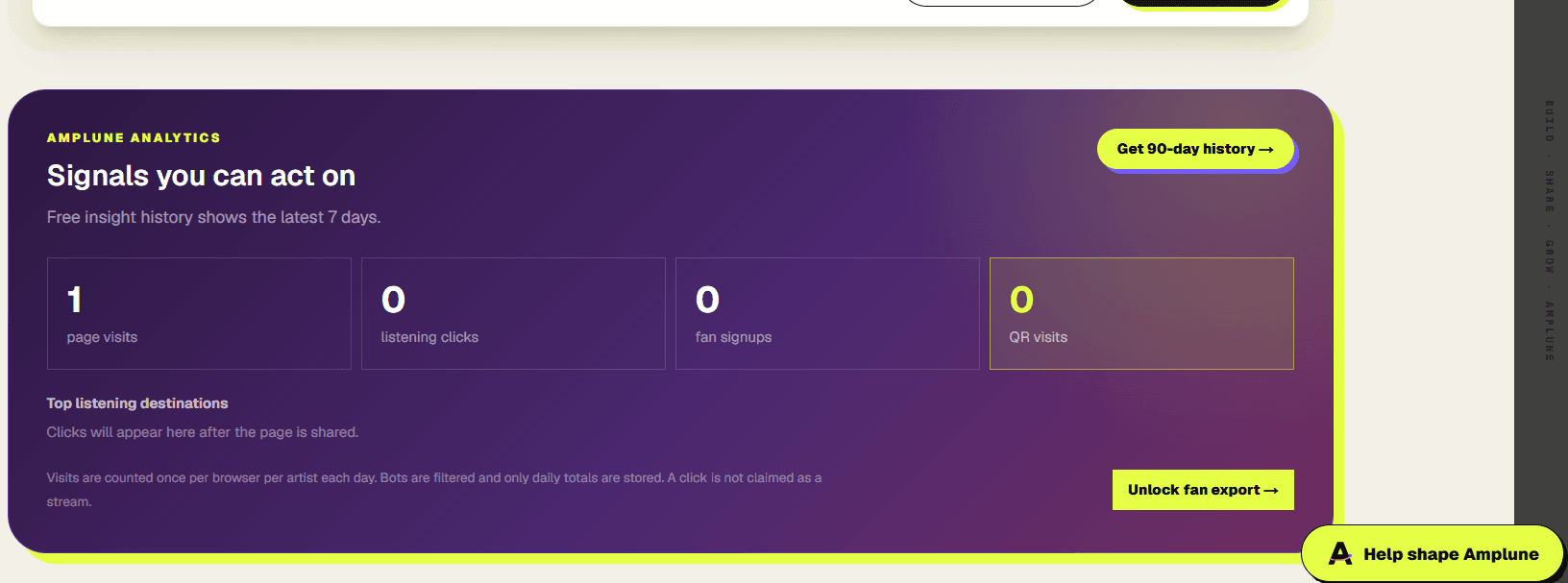This screenshot has height=583, width=1568.
Task: Click the free insight history 7 days text
Action: (x=213, y=217)
